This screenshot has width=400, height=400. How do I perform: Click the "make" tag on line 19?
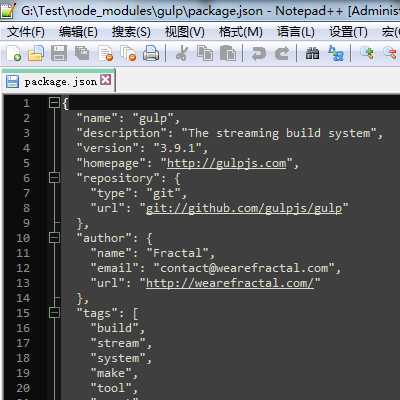(x=111, y=373)
